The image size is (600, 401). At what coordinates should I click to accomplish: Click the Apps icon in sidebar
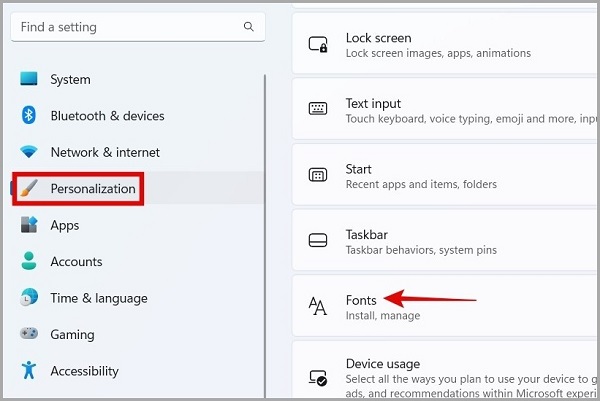[29, 225]
